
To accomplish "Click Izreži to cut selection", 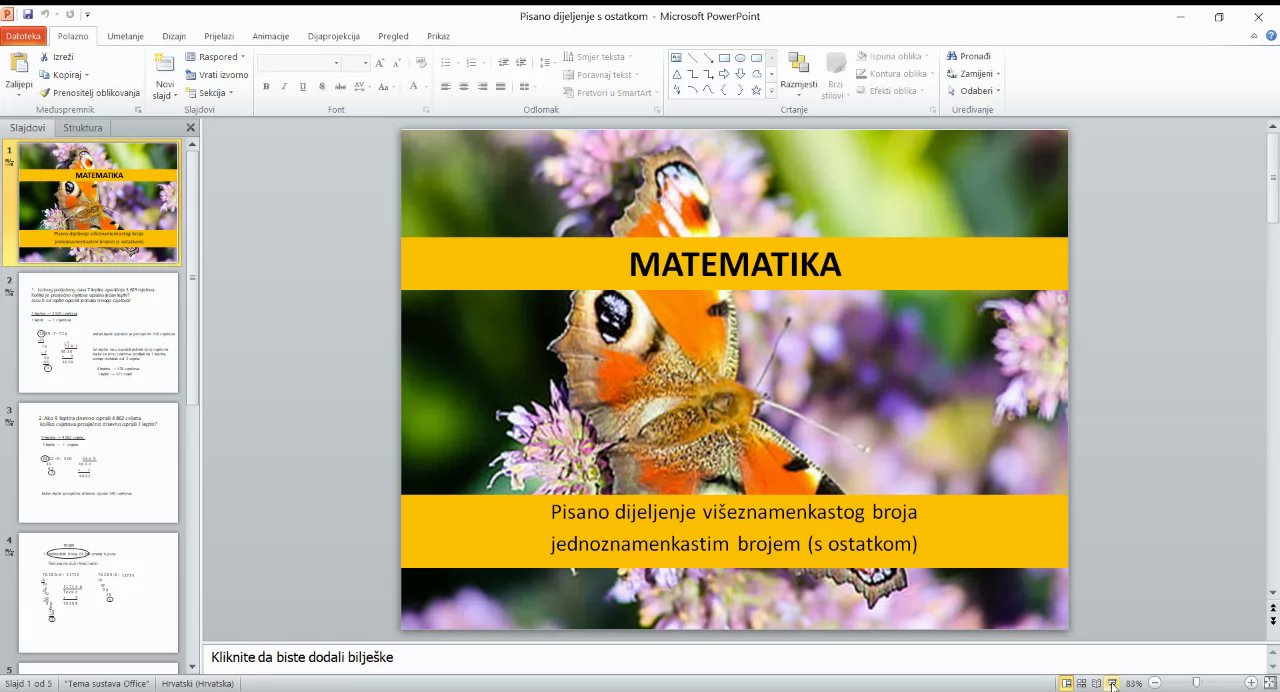I will tap(56, 57).
